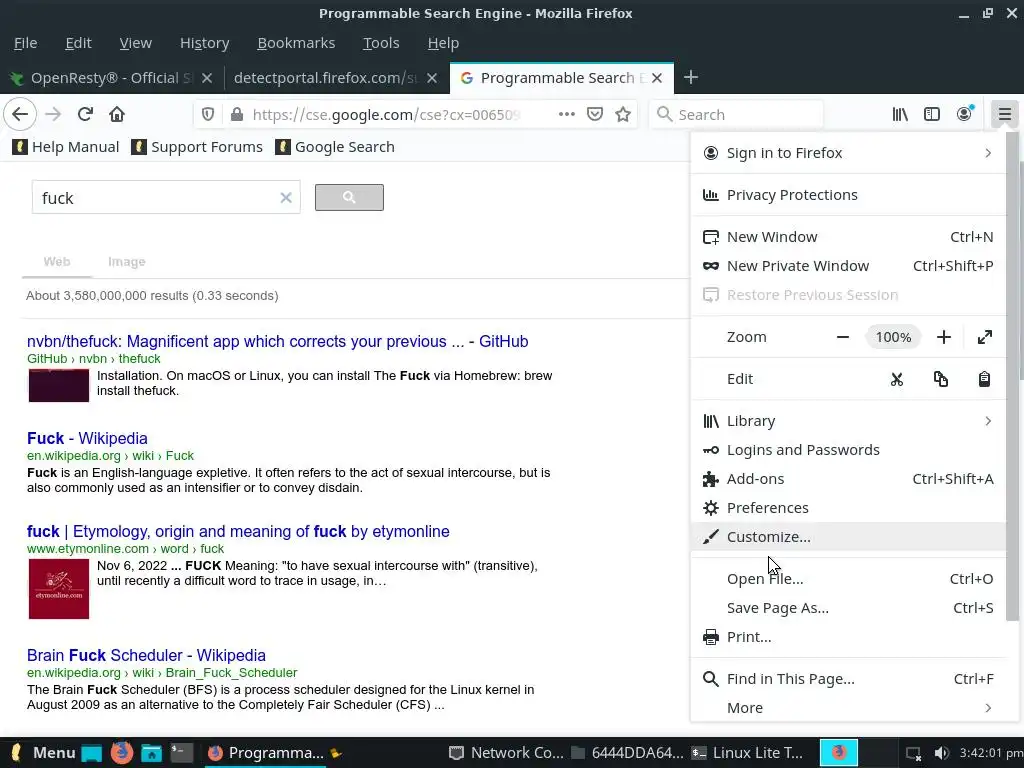Enter full screen via arrows icon
The image size is (1024, 768).
[985, 337]
